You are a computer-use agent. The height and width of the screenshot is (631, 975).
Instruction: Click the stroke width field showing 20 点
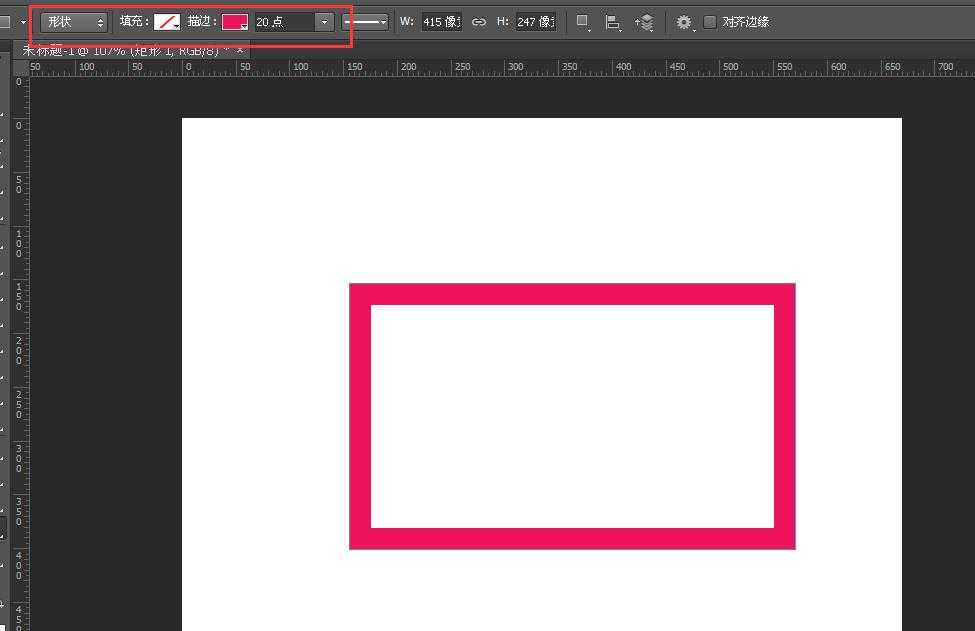pos(283,21)
